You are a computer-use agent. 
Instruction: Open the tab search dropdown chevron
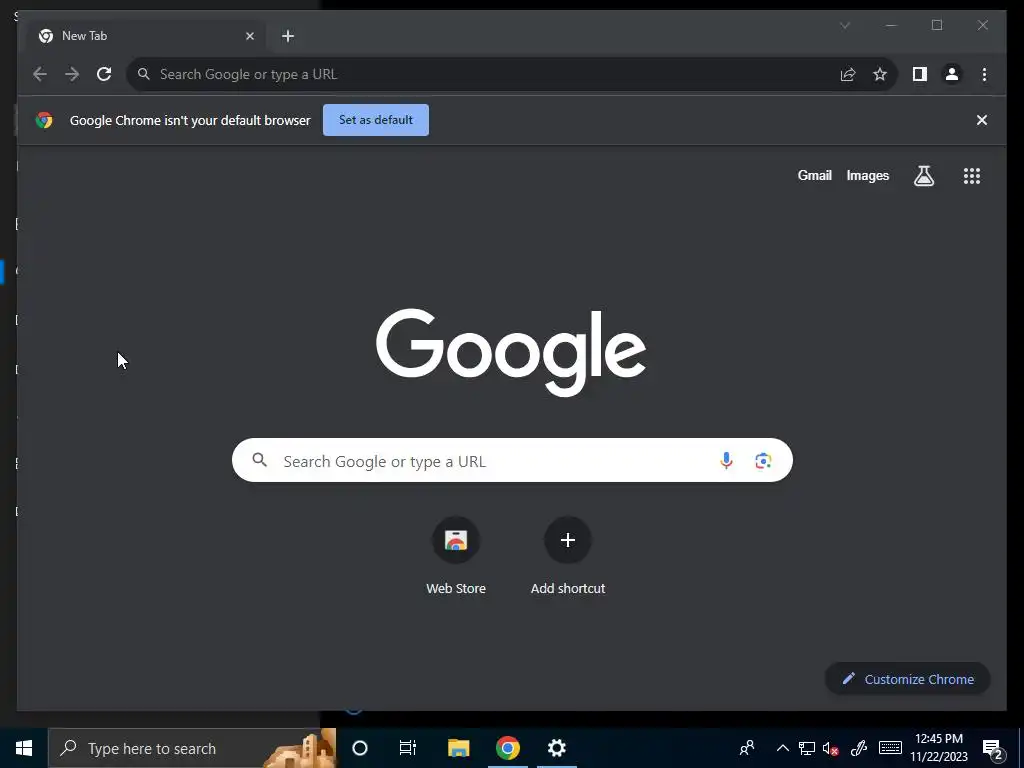(x=844, y=25)
